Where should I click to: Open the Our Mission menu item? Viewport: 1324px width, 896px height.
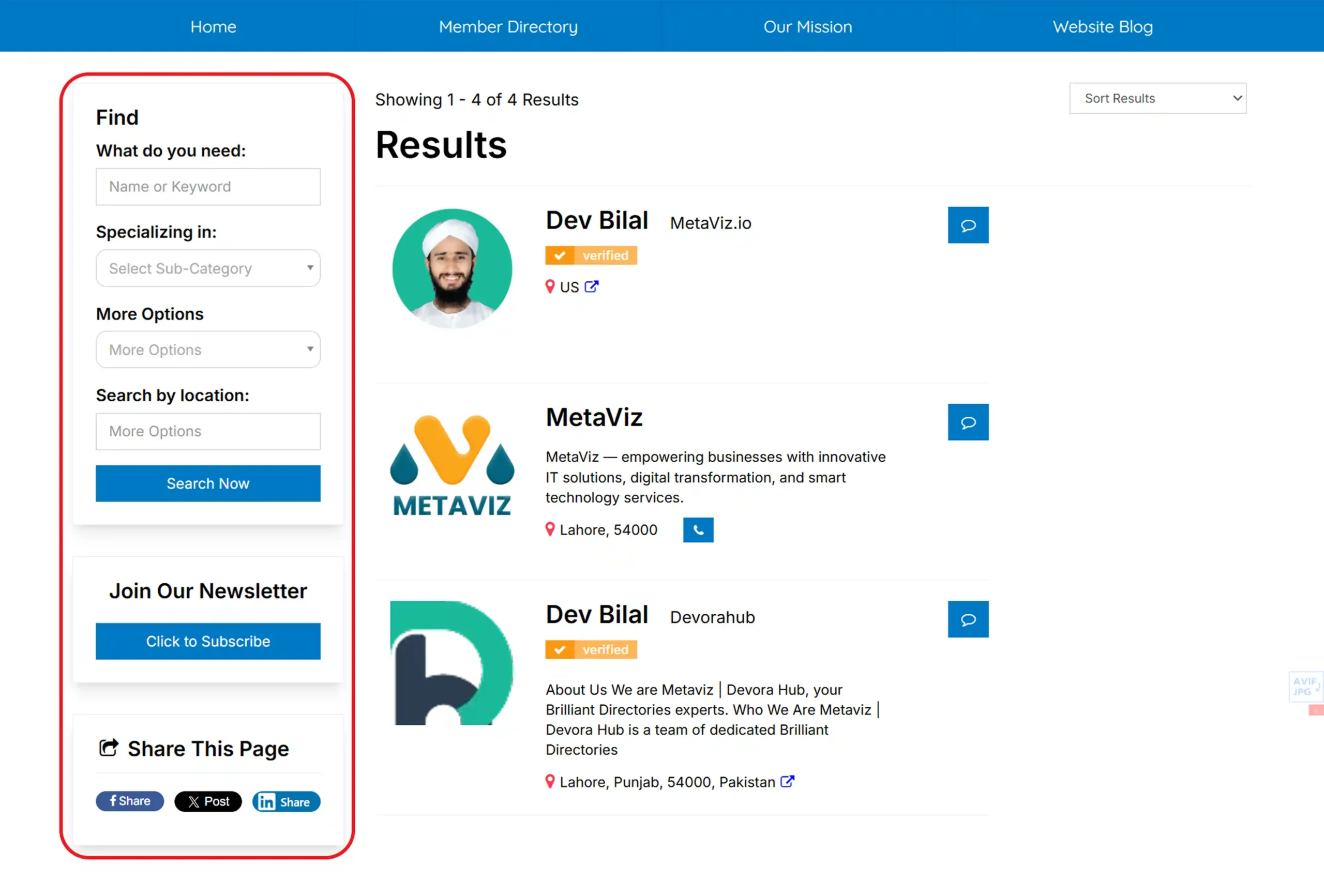tap(807, 27)
